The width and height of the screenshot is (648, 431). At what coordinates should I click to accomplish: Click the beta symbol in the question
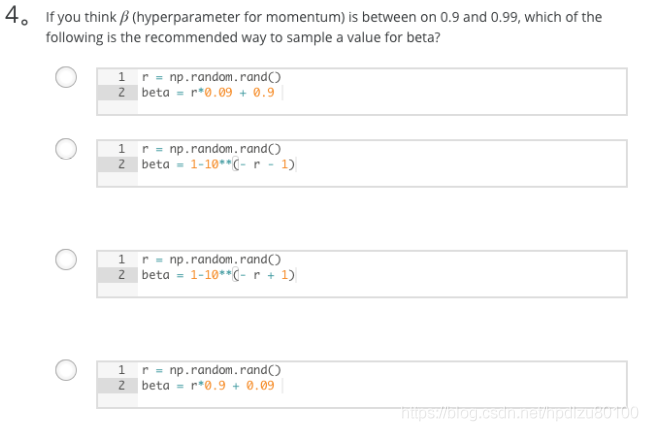coord(124,17)
